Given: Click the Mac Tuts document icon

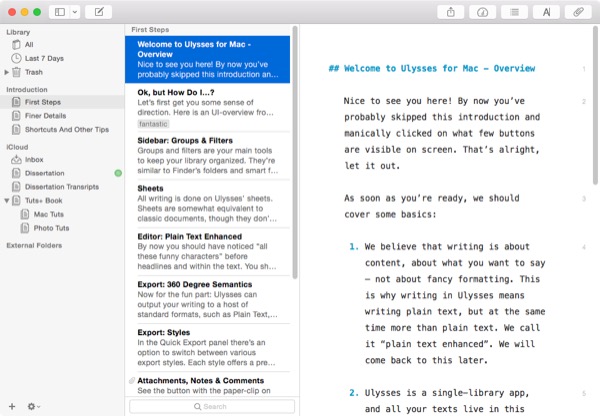Looking at the screenshot, I should pos(25,214).
